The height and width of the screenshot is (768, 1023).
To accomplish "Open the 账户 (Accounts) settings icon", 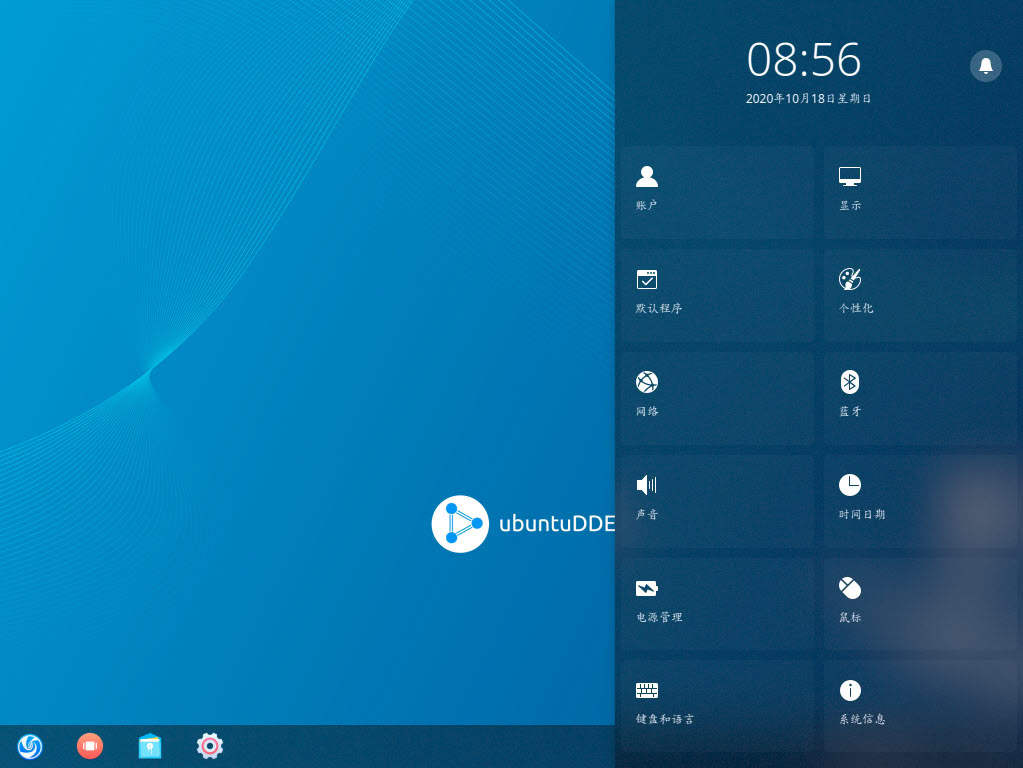I will point(647,176).
